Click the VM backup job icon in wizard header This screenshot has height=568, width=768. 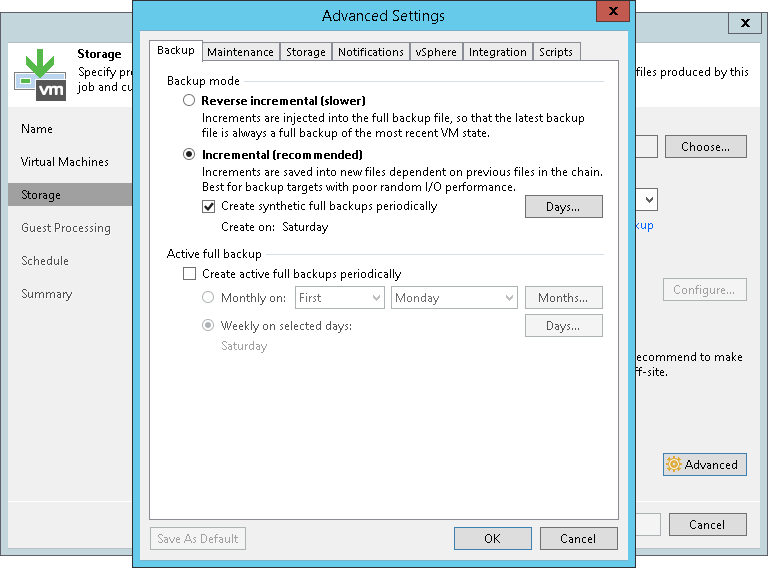(41, 75)
